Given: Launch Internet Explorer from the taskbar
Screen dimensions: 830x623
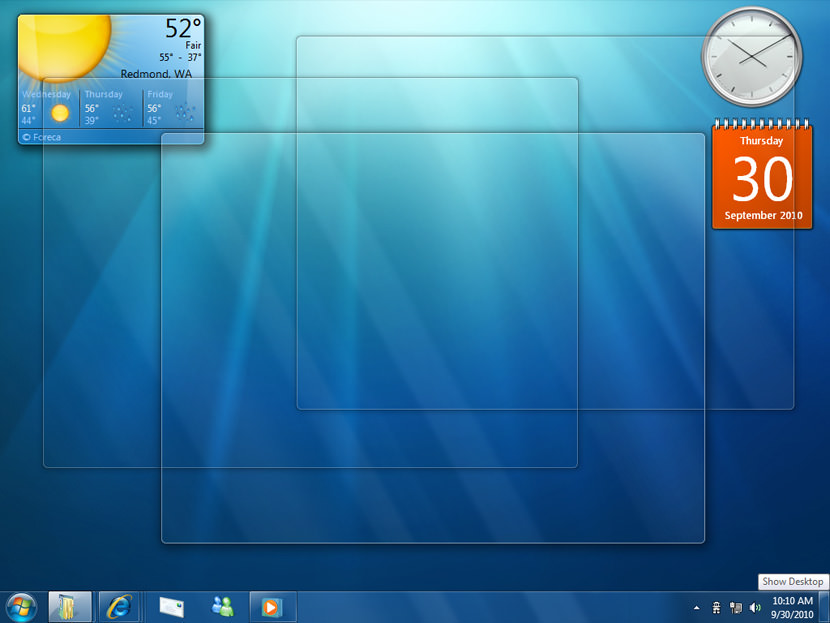Looking at the screenshot, I should (x=120, y=606).
